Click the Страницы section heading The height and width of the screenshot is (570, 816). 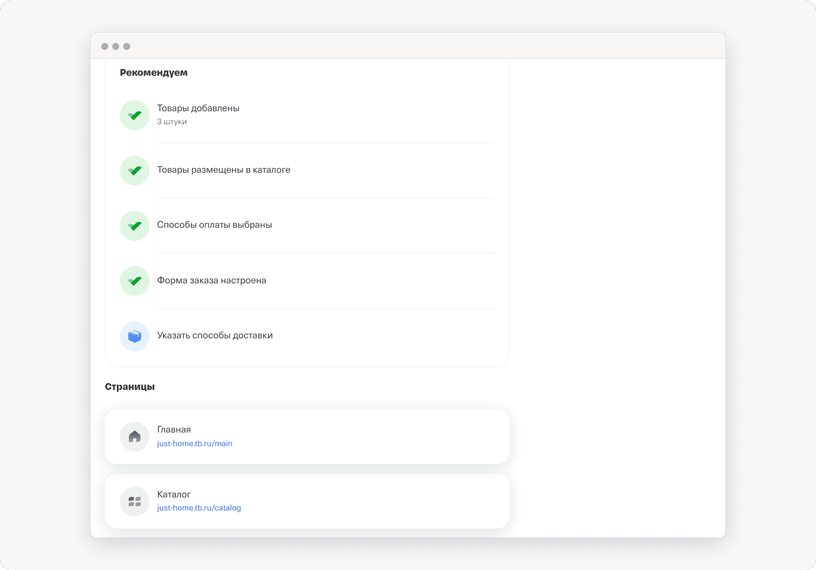130,387
